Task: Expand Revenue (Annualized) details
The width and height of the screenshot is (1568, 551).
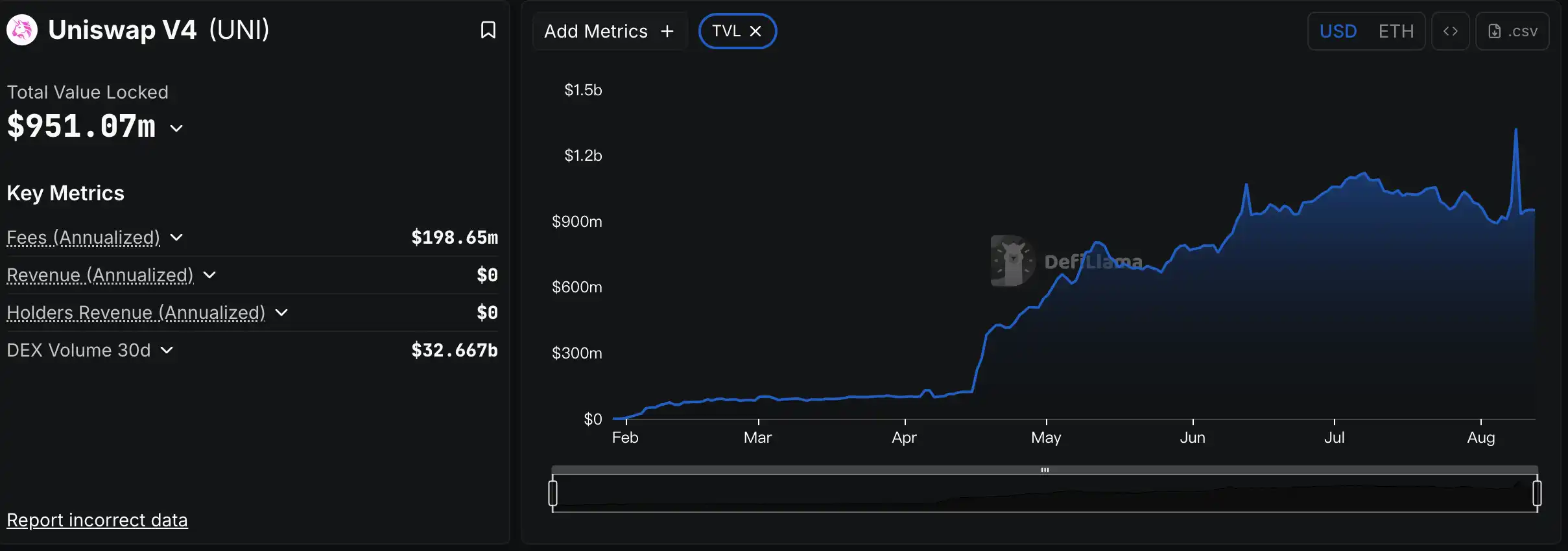Action: 209,275
